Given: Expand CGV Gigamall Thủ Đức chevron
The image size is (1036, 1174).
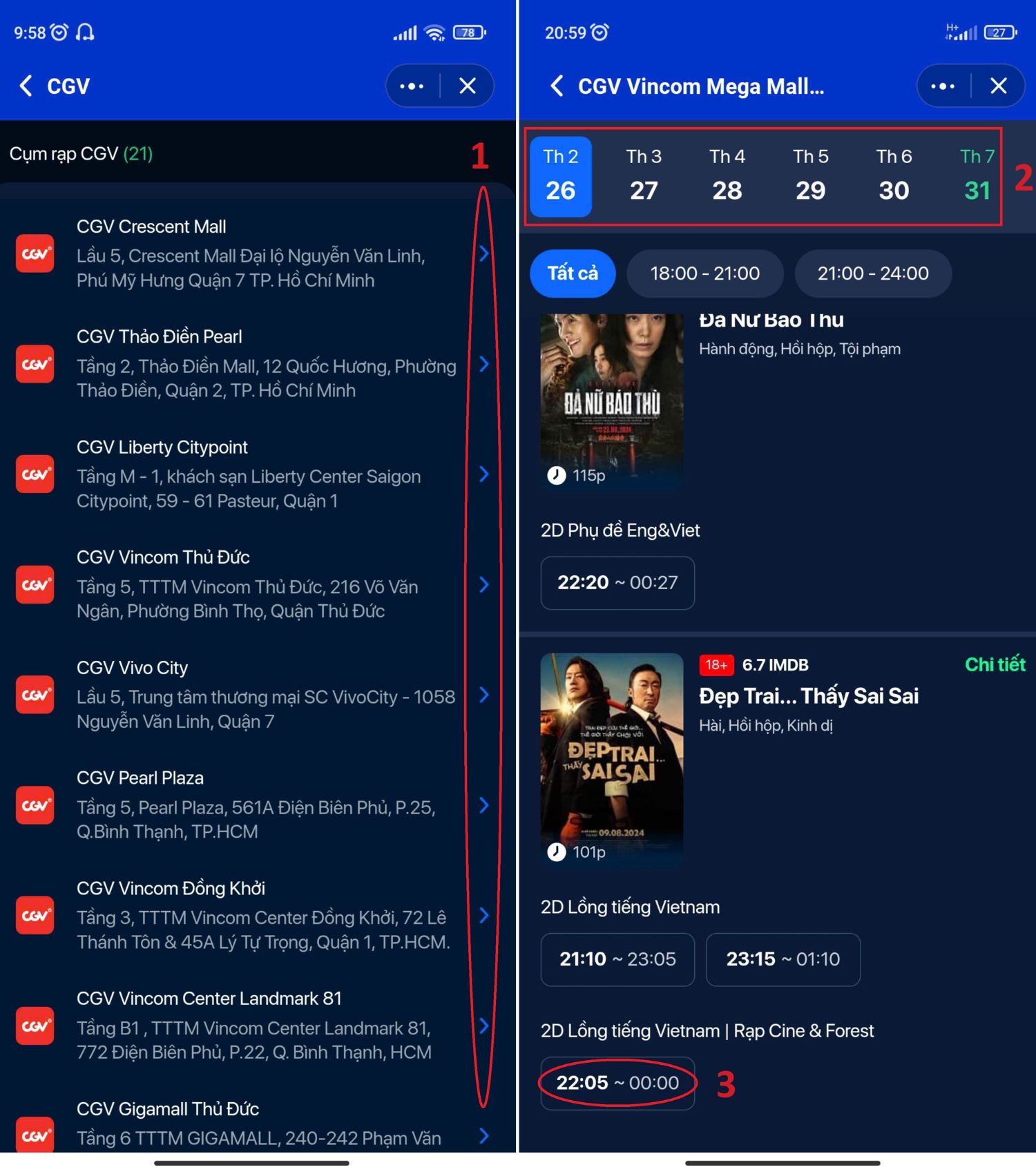Looking at the screenshot, I should click(x=484, y=1136).
